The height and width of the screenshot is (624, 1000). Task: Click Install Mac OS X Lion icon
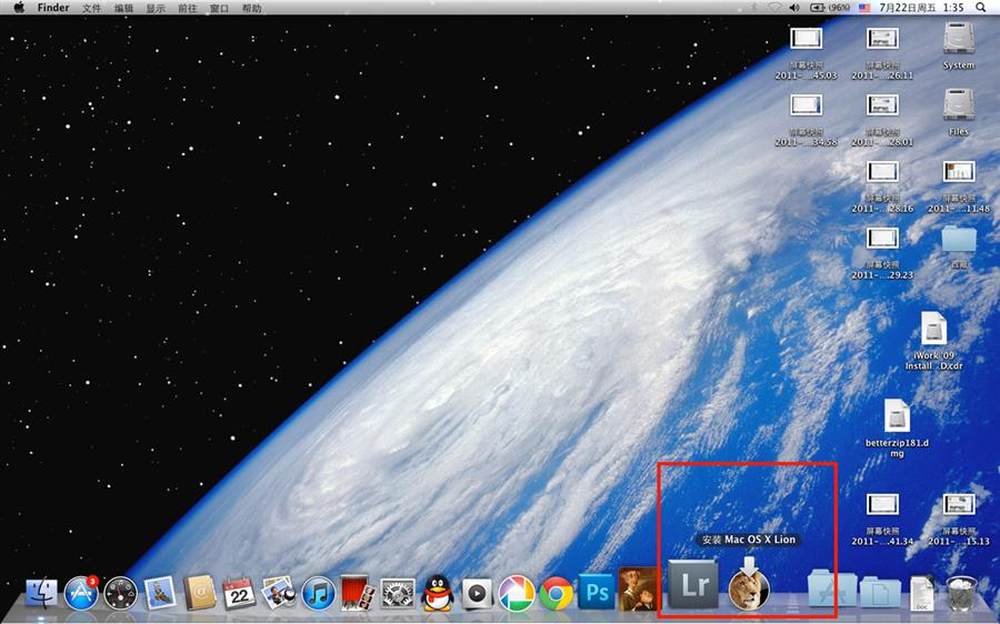(x=749, y=583)
